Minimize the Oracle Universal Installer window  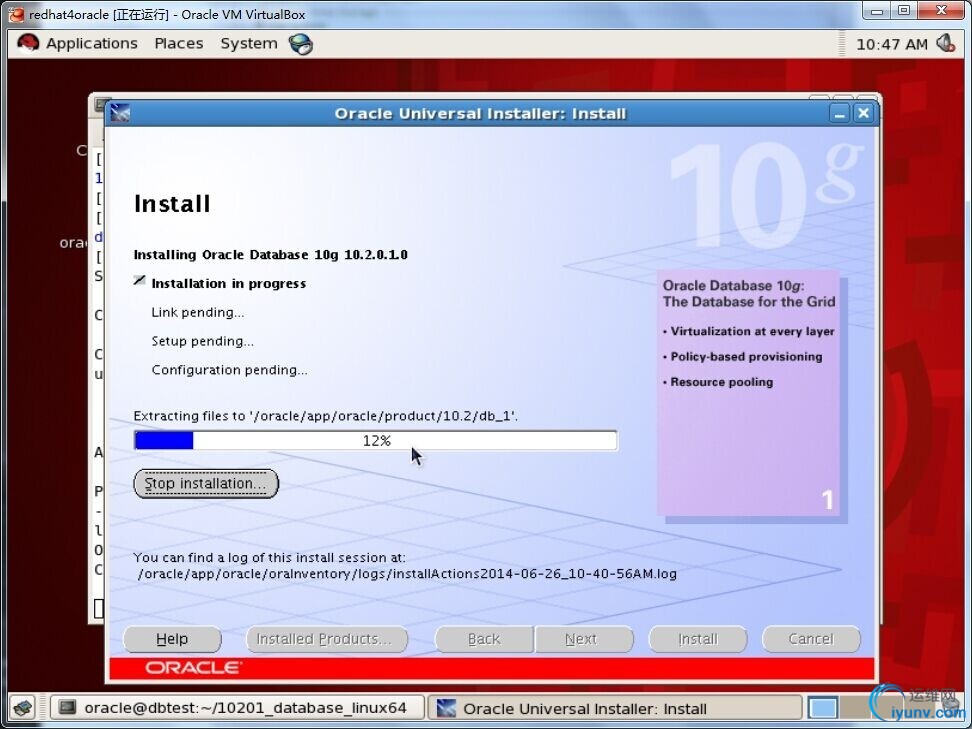(840, 113)
